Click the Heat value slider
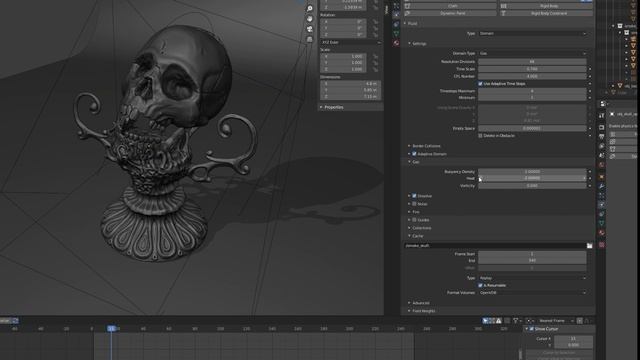640x360 pixels. 532,178
